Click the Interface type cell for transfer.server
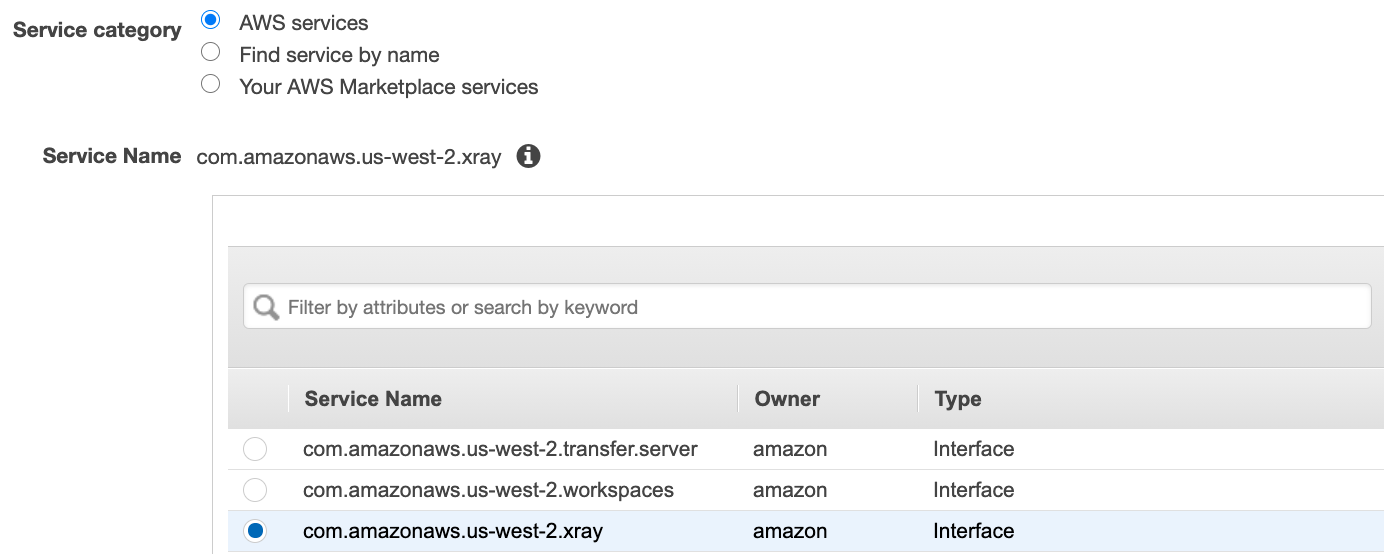The width and height of the screenshot is (1384, 554). 973,449
